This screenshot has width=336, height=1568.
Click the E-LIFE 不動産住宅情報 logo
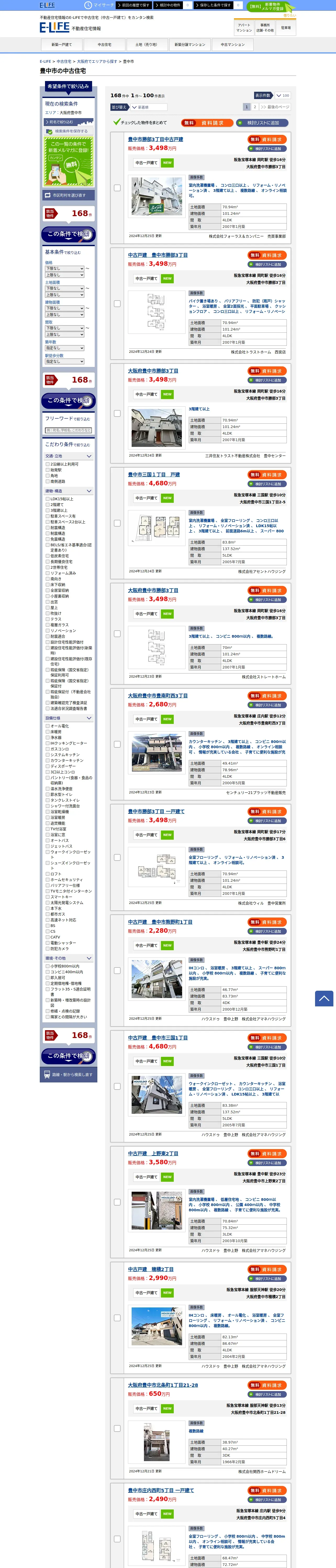[x=70, y=28]
